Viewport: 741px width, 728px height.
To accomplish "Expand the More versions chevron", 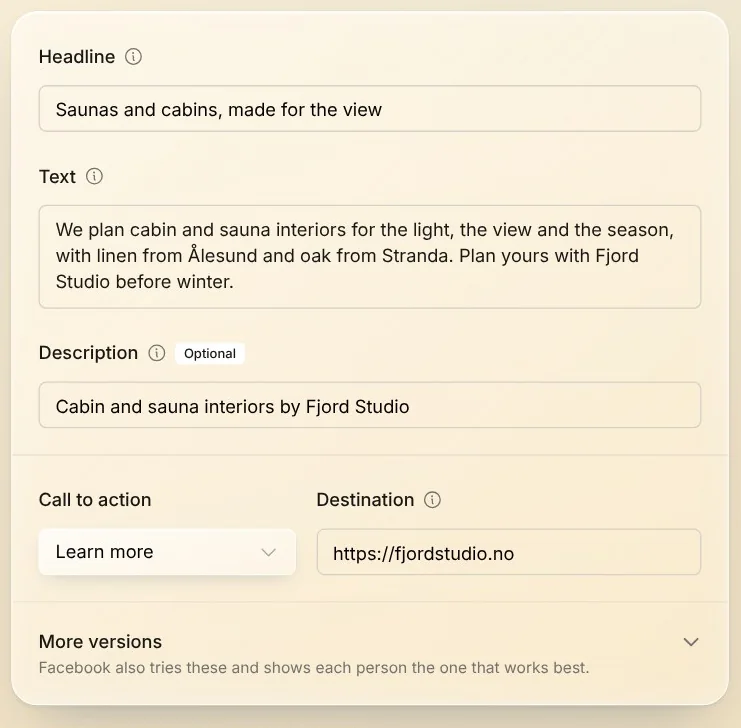I will point(691,642).
